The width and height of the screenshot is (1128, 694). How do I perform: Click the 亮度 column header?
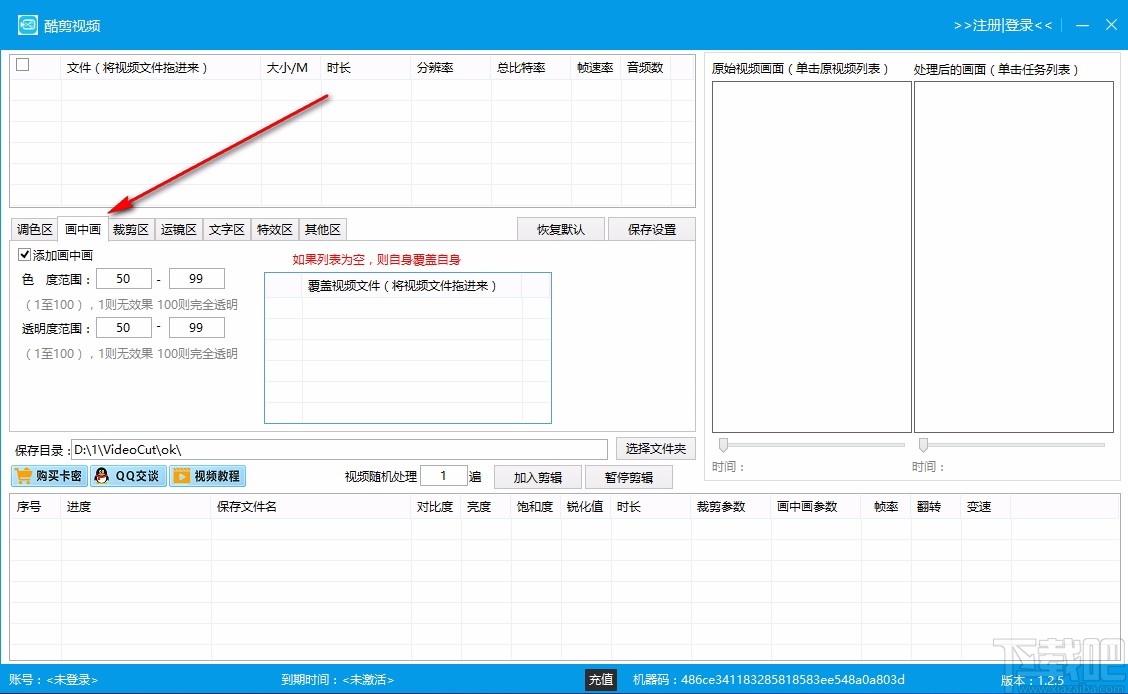tap(486, 507)
